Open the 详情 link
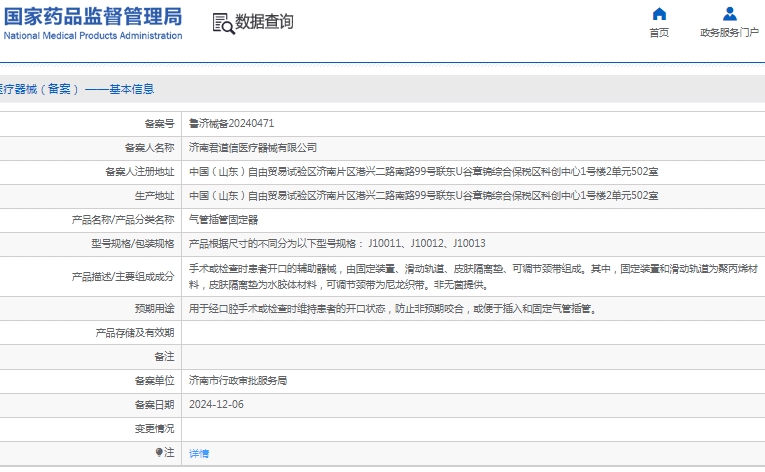The image size is (765, 472). pyautogui.click(x=199, y=453)
